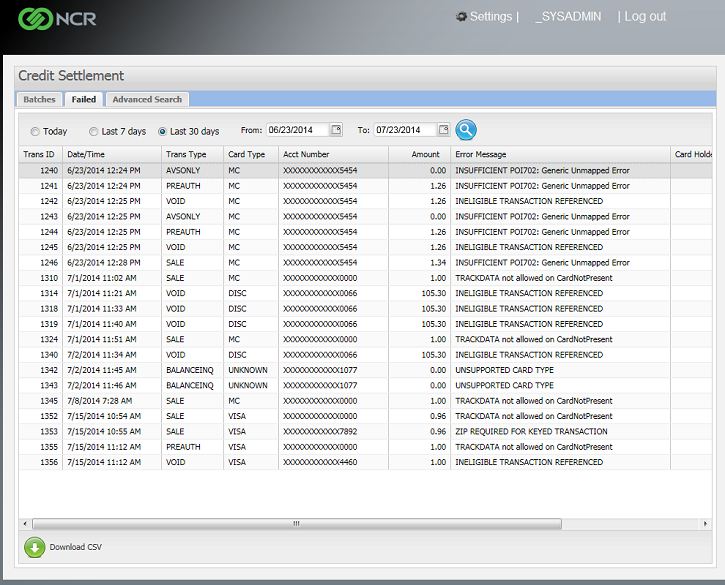This screenshot has width=725, height=585.
Task: Click the blue magnifier search icon
Action: pos(466,130)
